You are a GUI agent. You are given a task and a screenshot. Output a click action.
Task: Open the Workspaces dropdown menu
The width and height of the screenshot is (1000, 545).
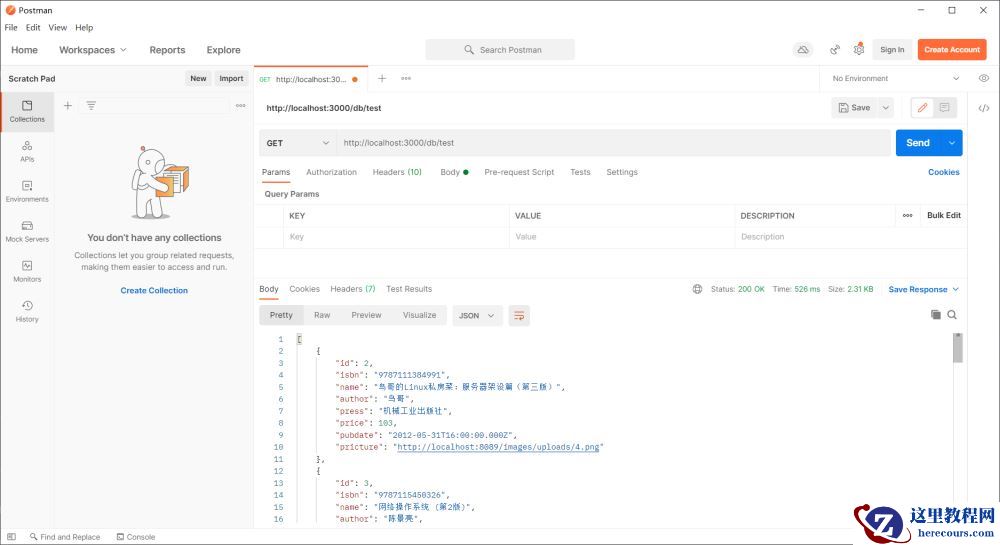click(x=93, y=50)
